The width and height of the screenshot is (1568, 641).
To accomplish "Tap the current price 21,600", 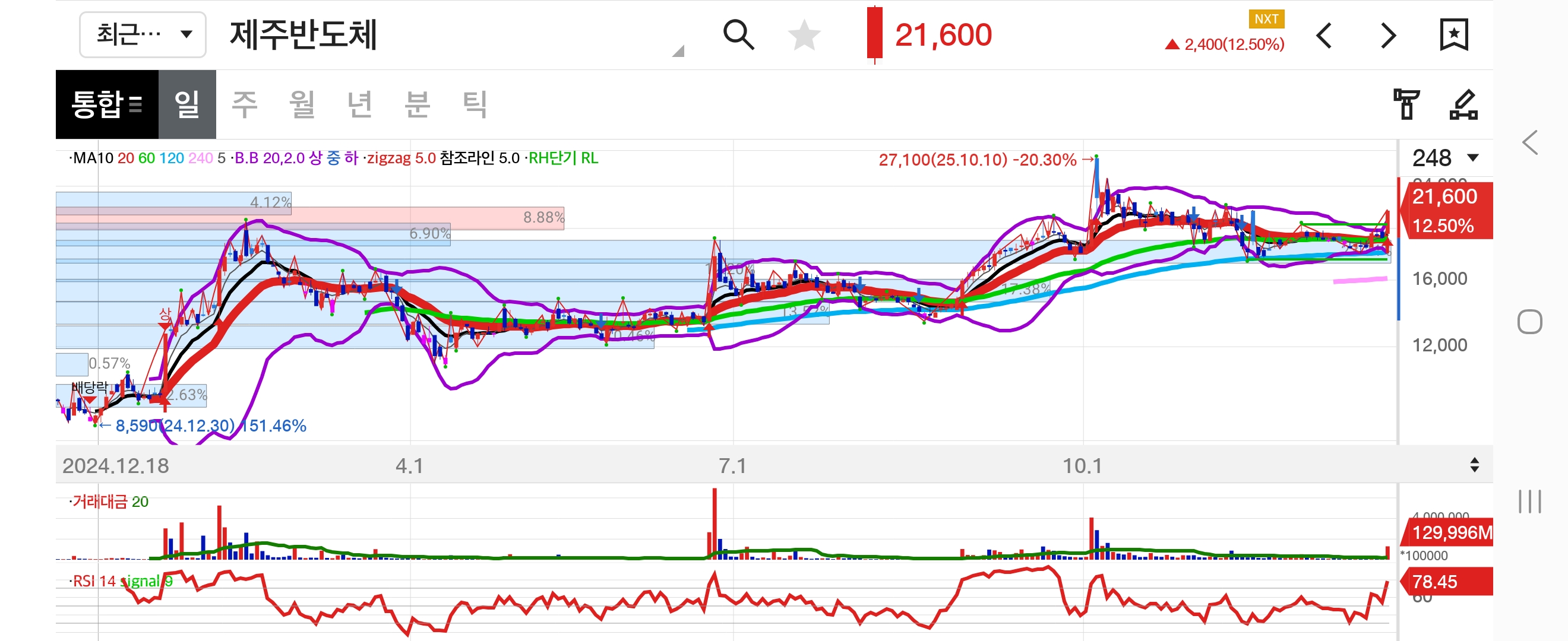I will 943,35.
